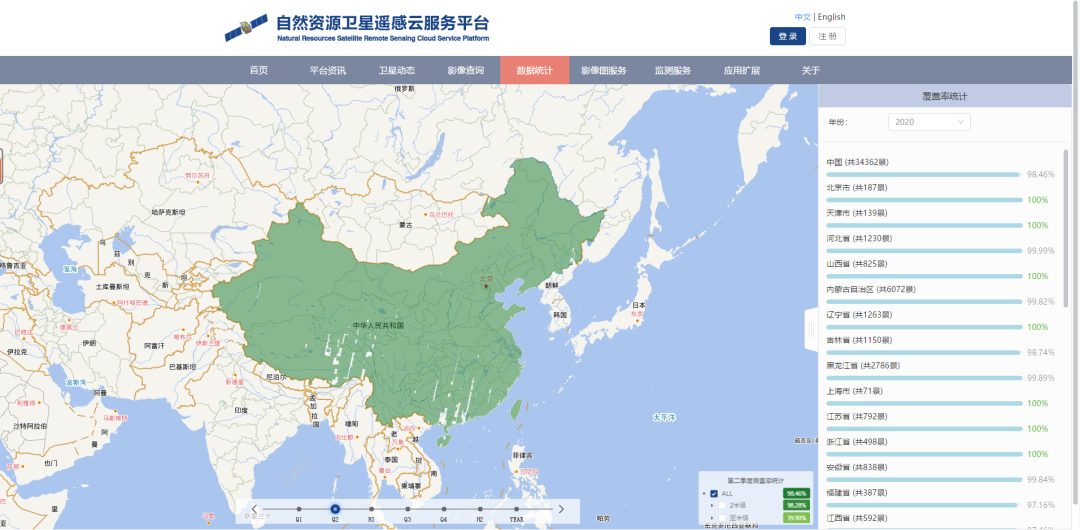
Task: Click the Beijing star marker on the map
Action: point(486,285)
